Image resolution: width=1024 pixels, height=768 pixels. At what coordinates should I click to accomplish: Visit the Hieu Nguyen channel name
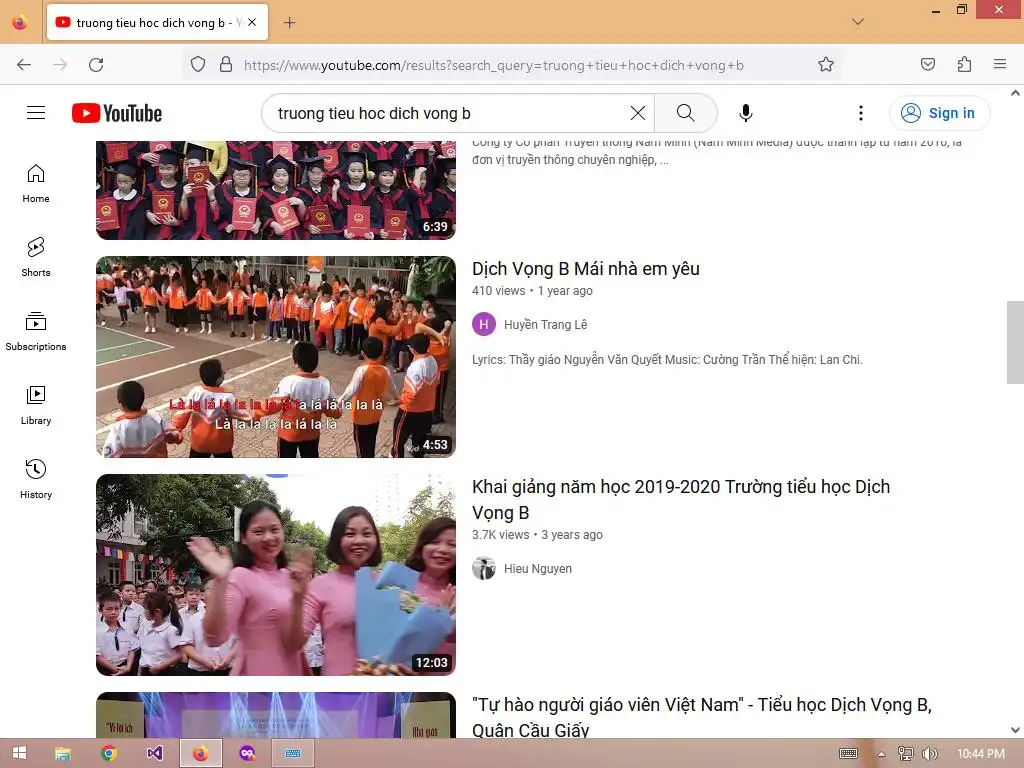pos(537,569)
